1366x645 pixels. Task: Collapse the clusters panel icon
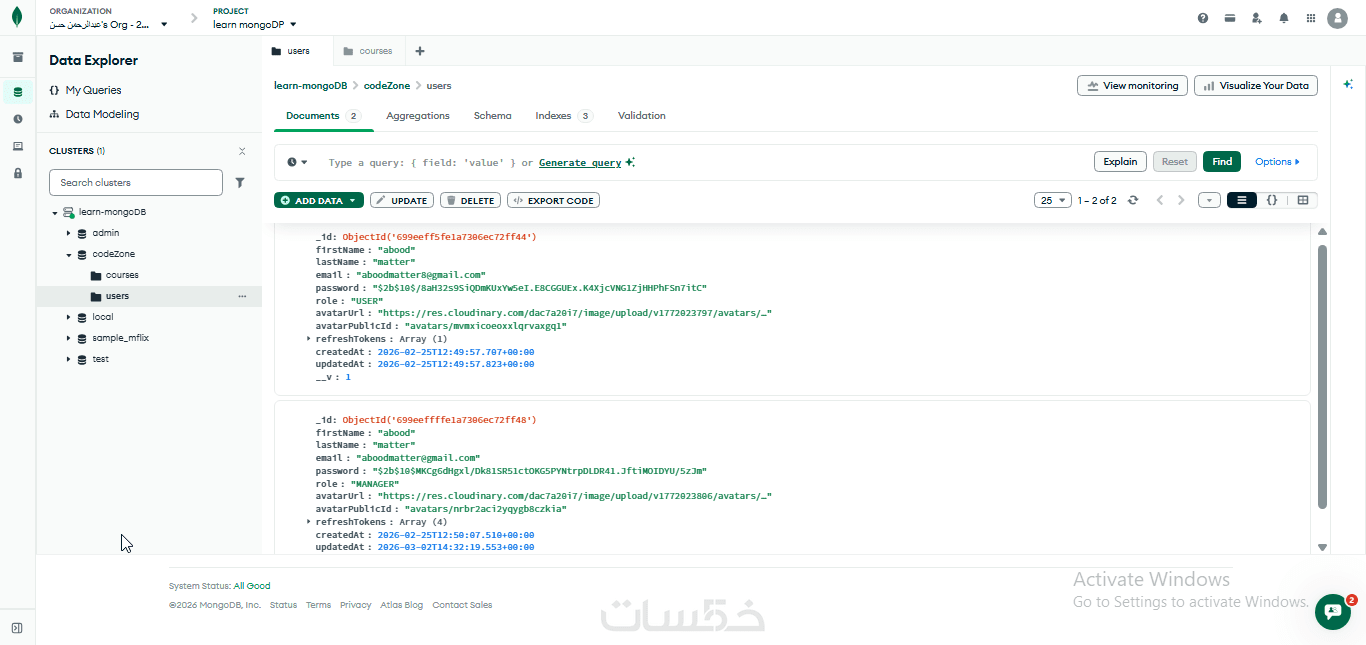click(242, 151)
